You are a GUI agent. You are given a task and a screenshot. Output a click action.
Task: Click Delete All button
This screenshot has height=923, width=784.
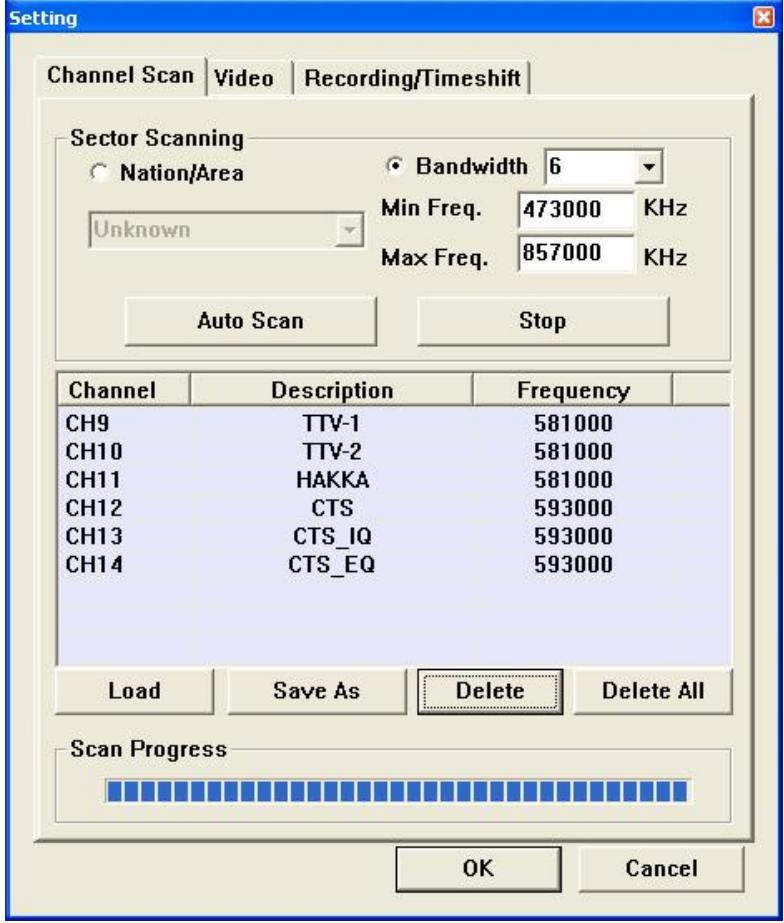click(653, 690)
